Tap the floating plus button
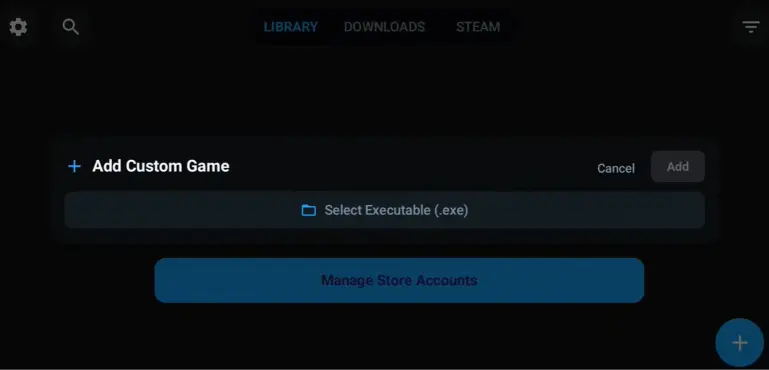 pos(740,343)
